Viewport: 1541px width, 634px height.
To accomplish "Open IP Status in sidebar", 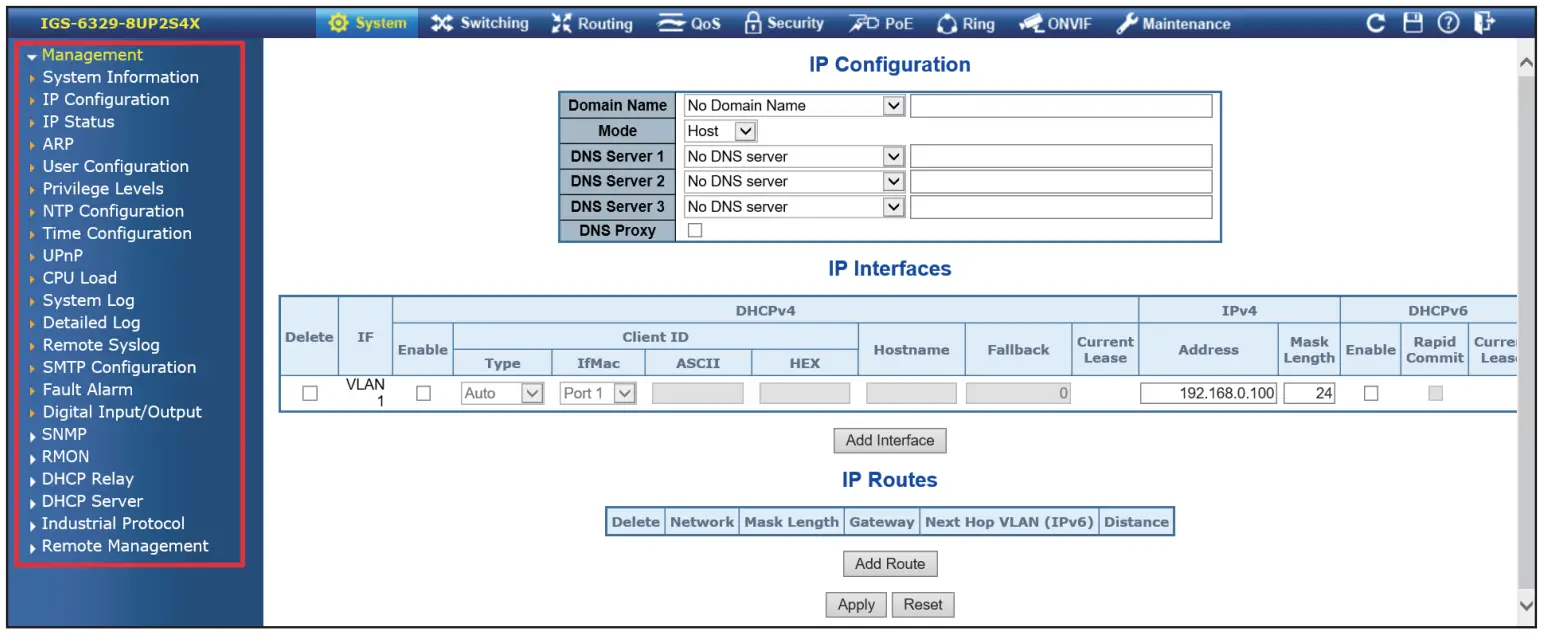I will (78, 122).
